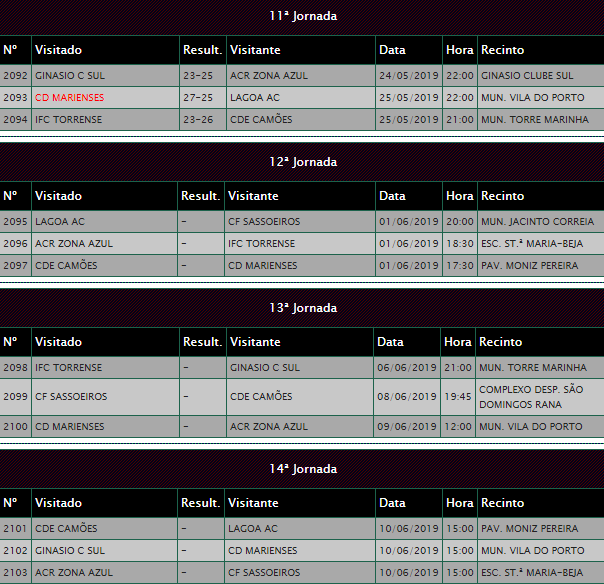Select result 23-25 of match 2092

click(x=198, y=76)
